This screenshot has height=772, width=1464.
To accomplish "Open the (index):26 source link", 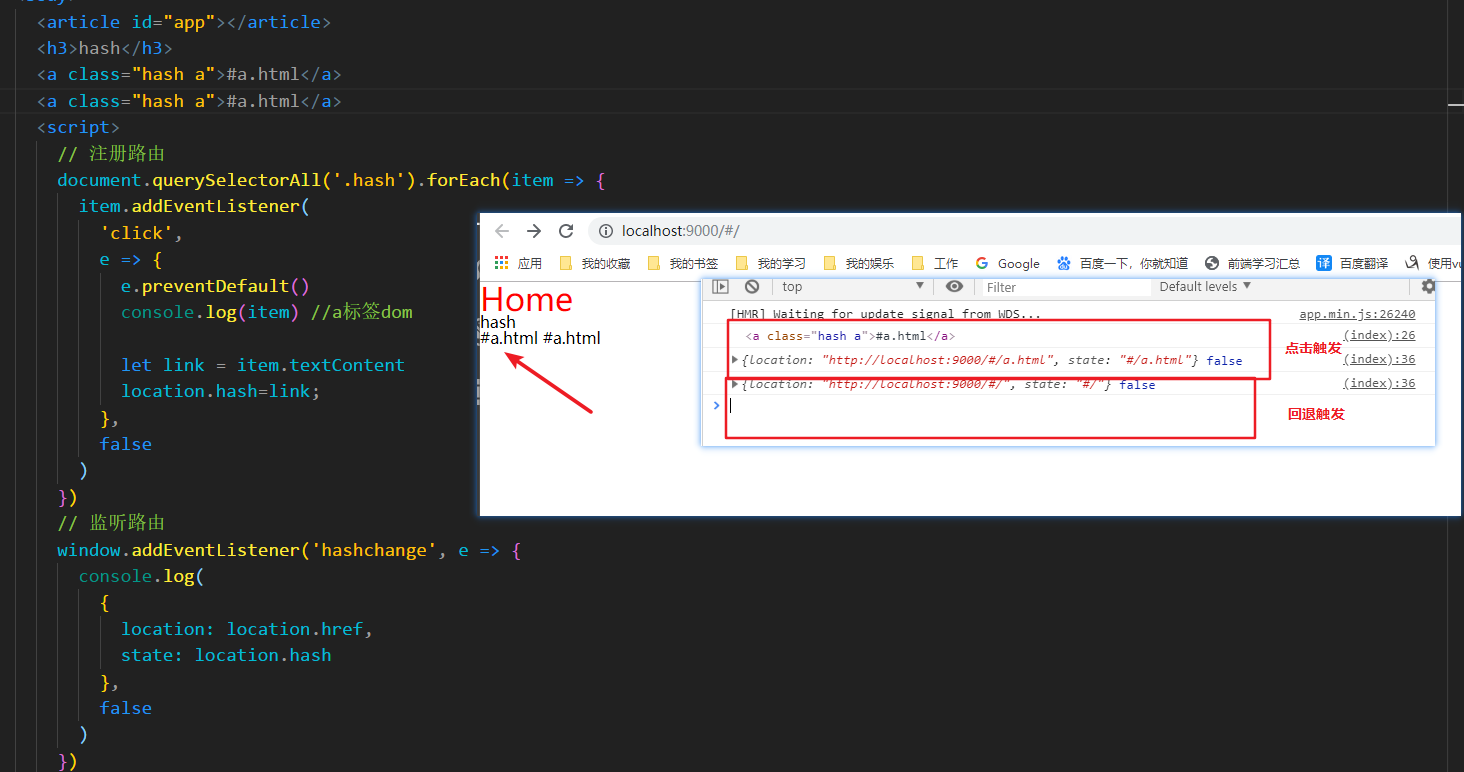I will pos(1379,336).
